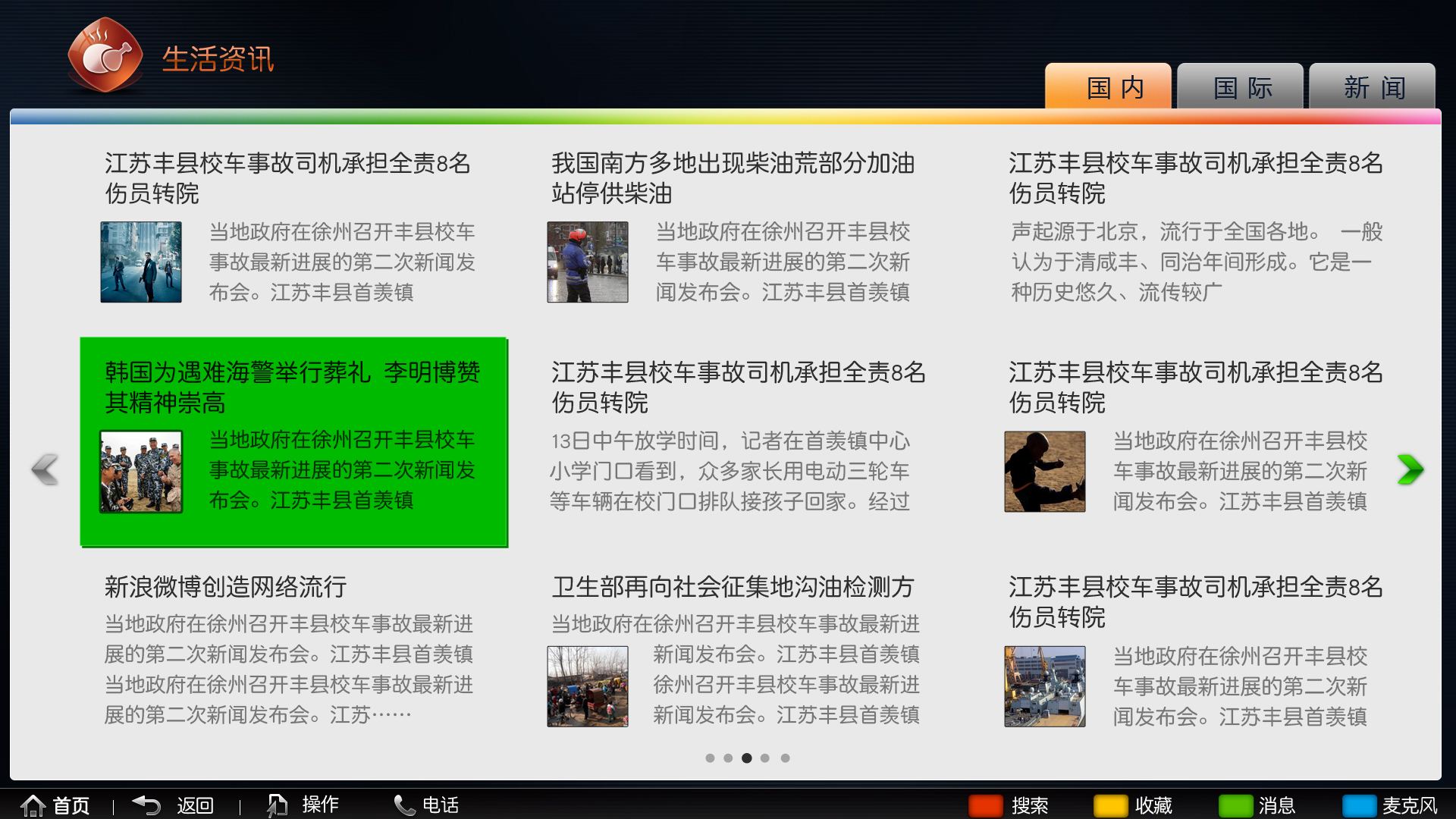The height and width of the screenshot is (819, 1456).
Task: Open headline 新浪微博创造网络流行
Action: point(225,587)
